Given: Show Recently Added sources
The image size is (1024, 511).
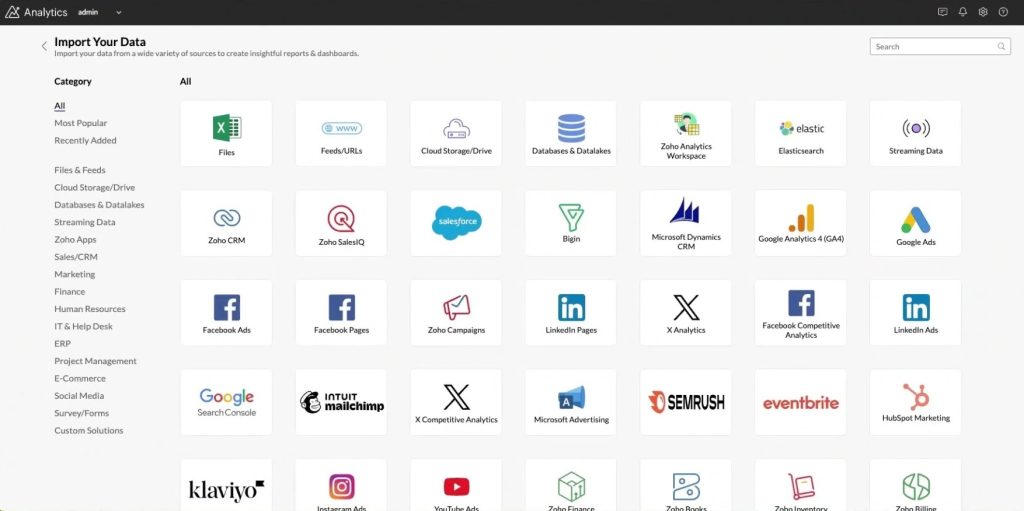Looking at the screenshot, I should [86, 140].
